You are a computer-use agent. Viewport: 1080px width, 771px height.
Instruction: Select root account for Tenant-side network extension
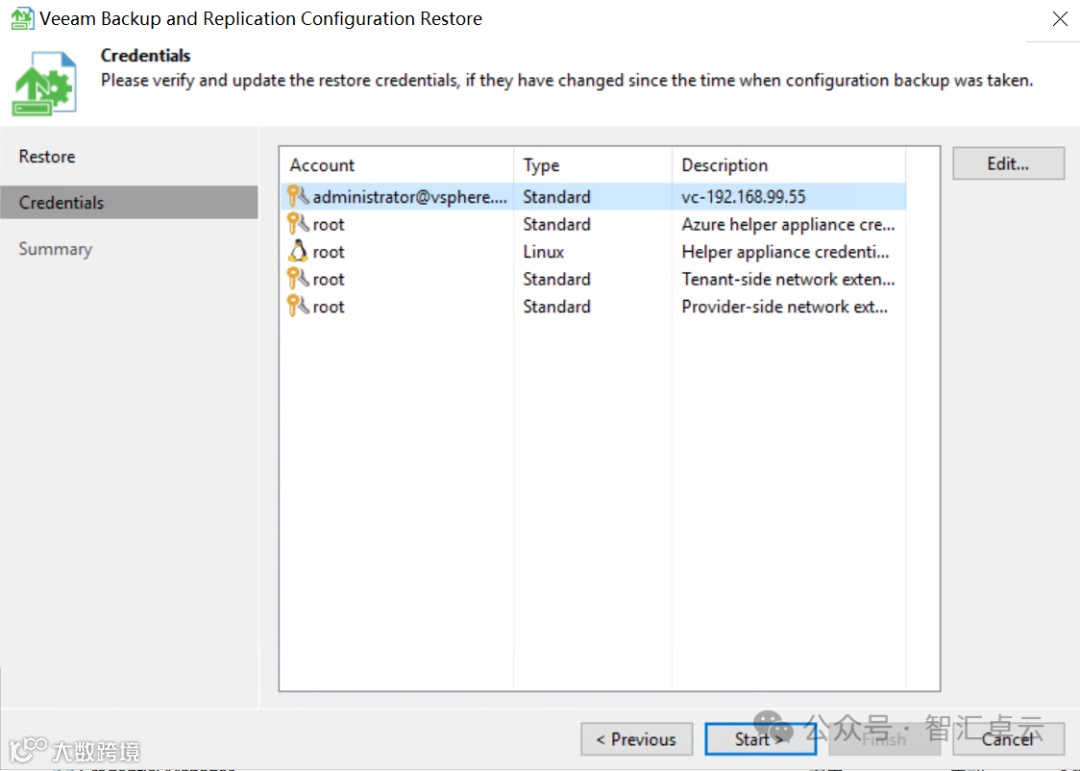click(x=593, y=279)
